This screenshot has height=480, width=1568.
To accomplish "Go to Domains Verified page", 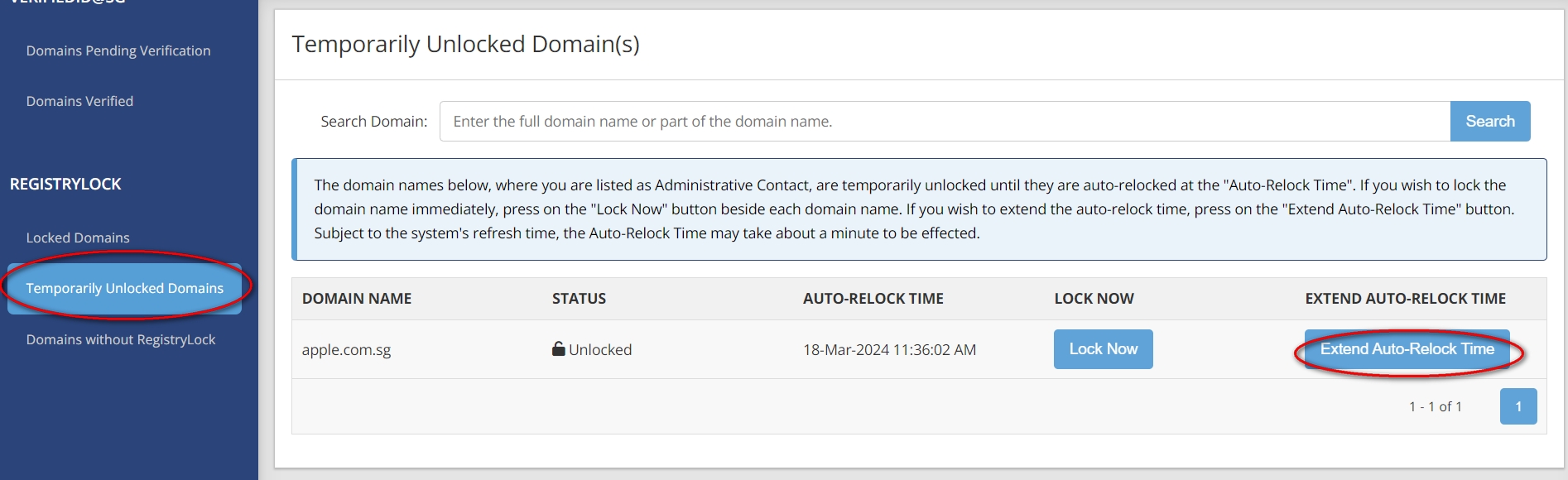I will [79, 101].
